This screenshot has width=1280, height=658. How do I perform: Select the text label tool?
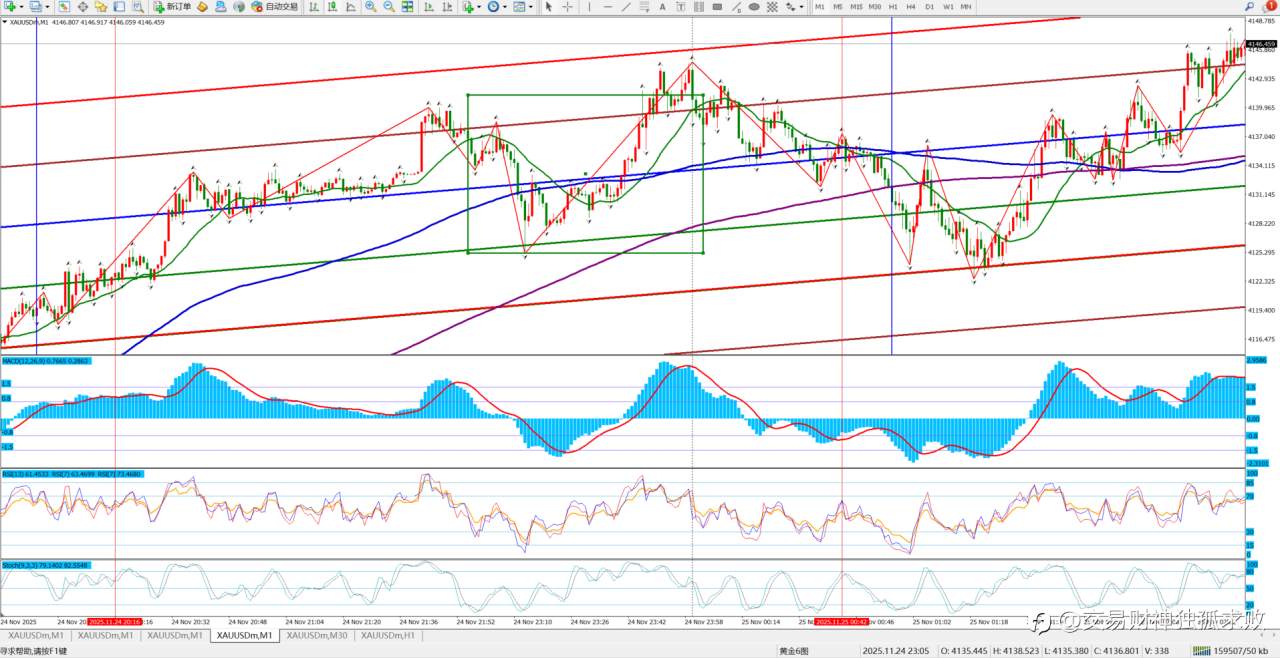[x=680, y=6]
